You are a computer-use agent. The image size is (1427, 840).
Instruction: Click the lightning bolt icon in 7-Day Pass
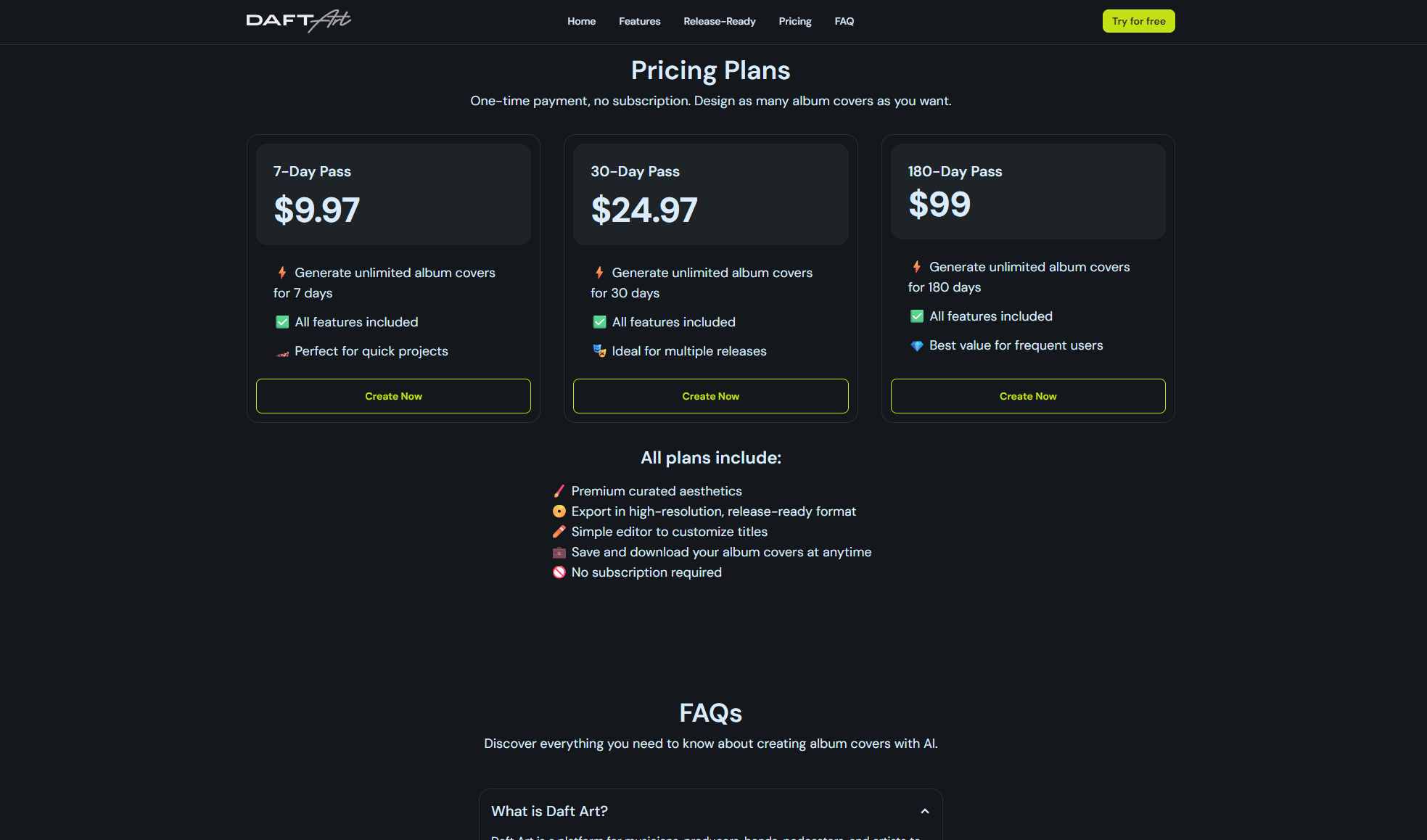click(x=282, y=273)
